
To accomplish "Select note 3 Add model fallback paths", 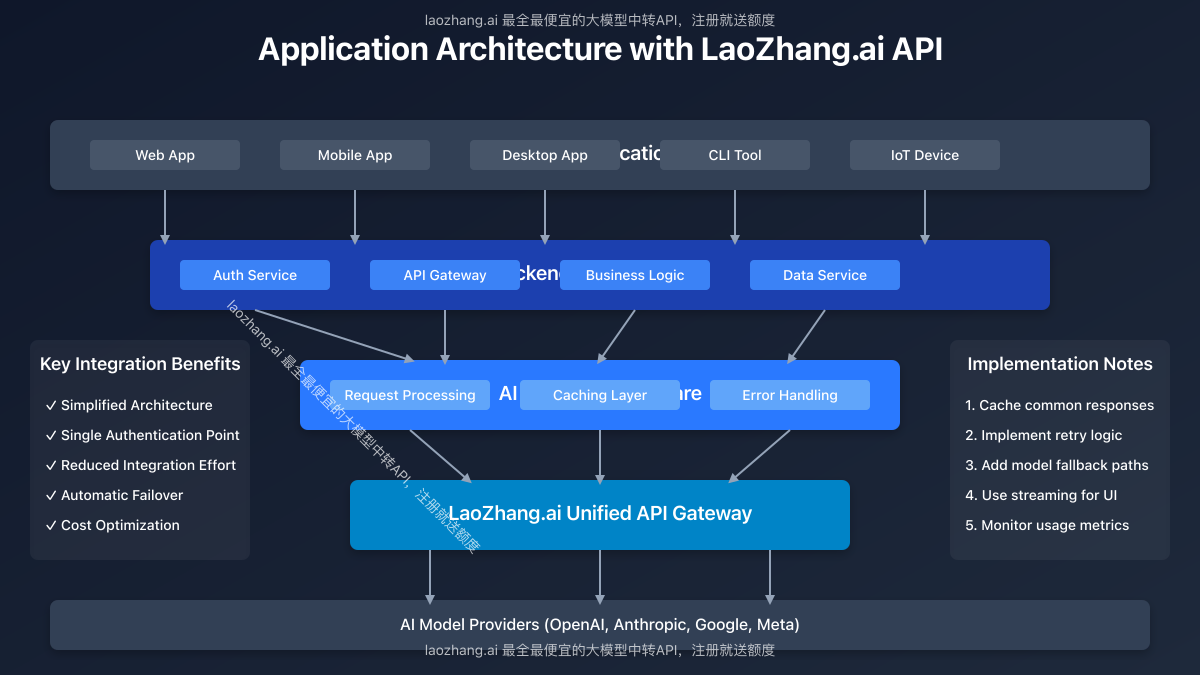I will tap(1057, 465).
